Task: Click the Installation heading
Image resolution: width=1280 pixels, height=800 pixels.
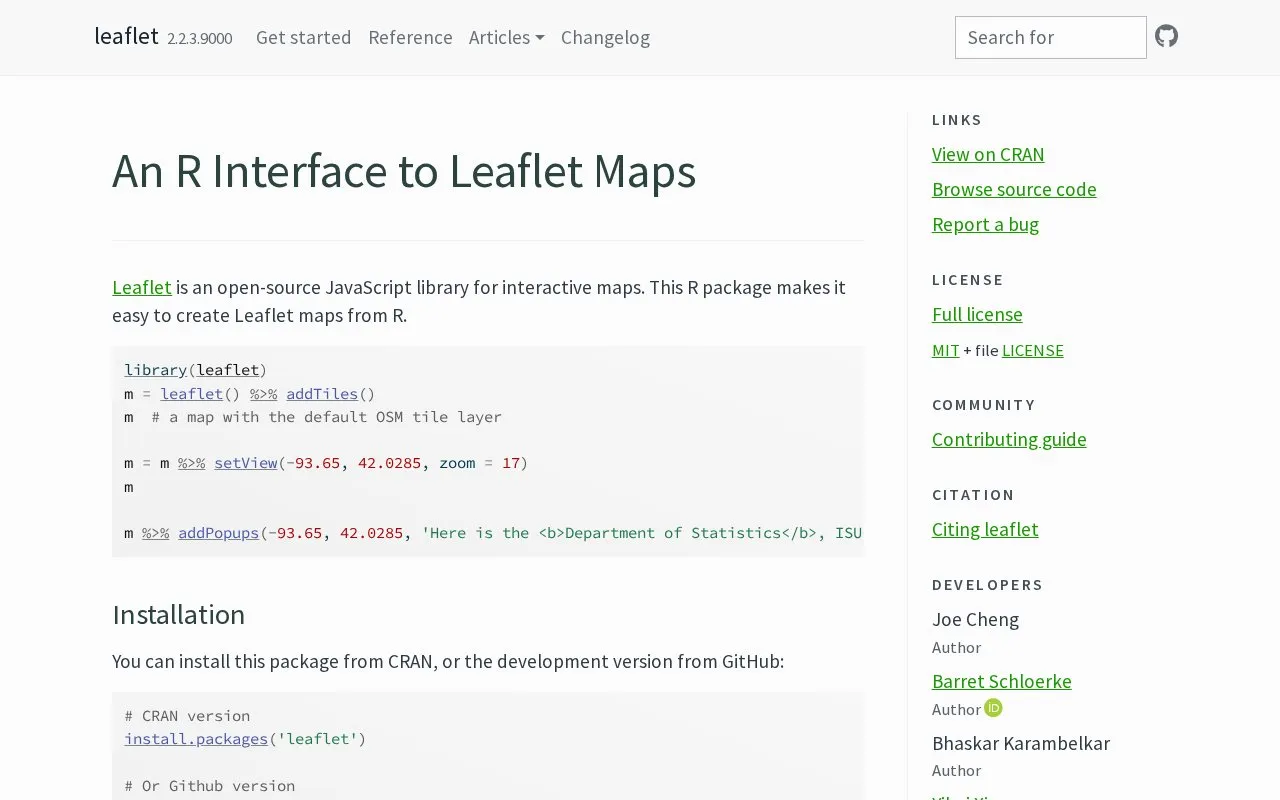Action: pyautogui.click(x=178, y=614)
